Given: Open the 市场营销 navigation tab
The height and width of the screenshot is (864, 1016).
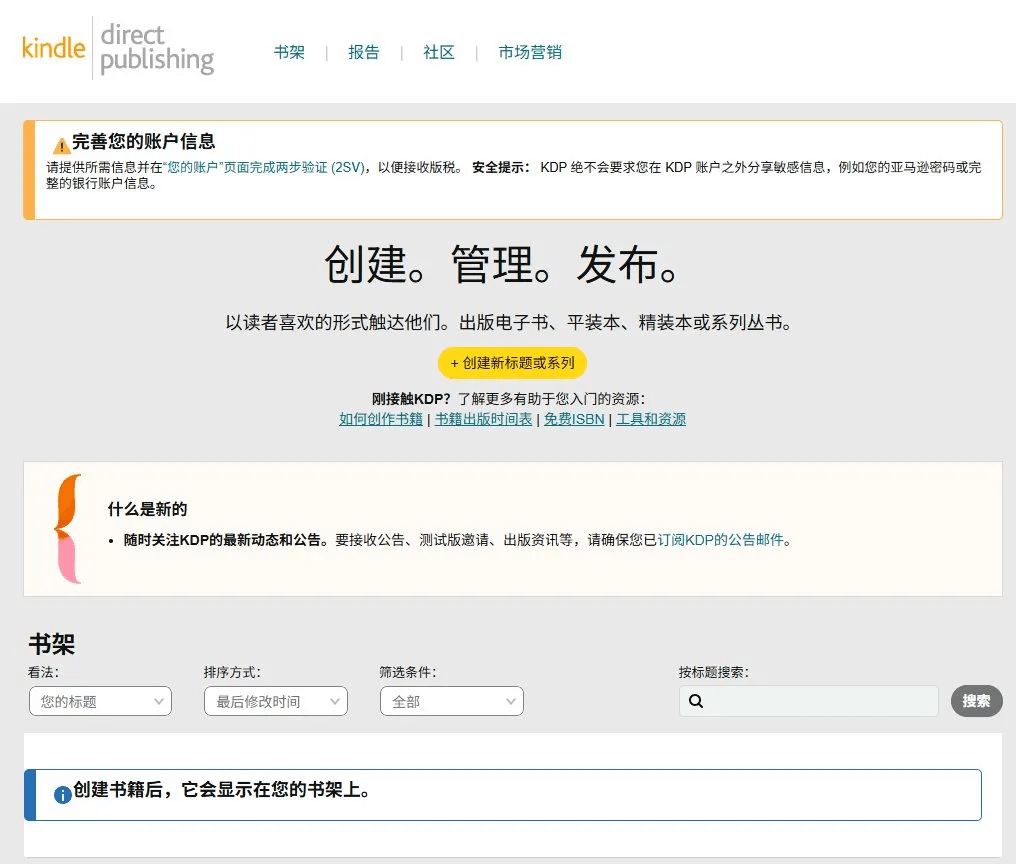Looking at the screenshot, I should pyautogui.click(x=529, y=52).
